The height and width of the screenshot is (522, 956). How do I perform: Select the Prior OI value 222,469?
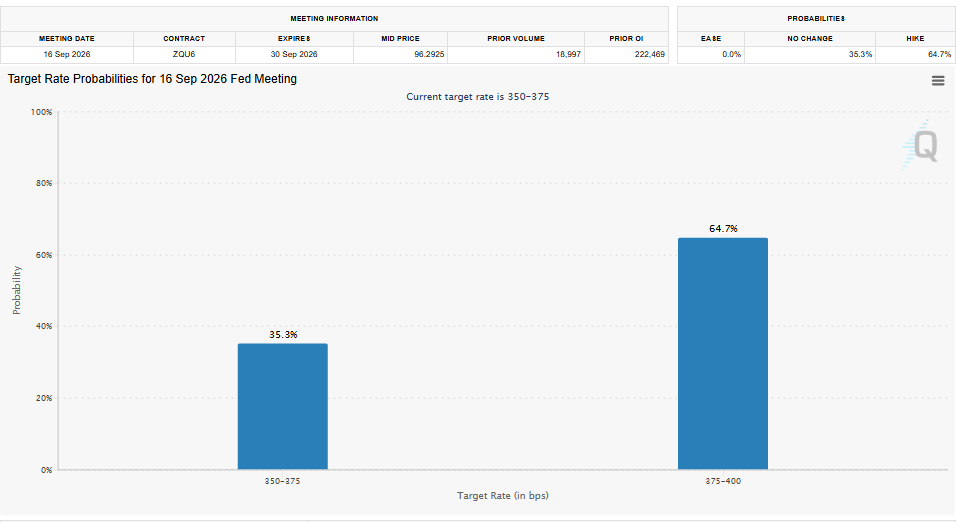pyautogui.click(x=649, y=54)
